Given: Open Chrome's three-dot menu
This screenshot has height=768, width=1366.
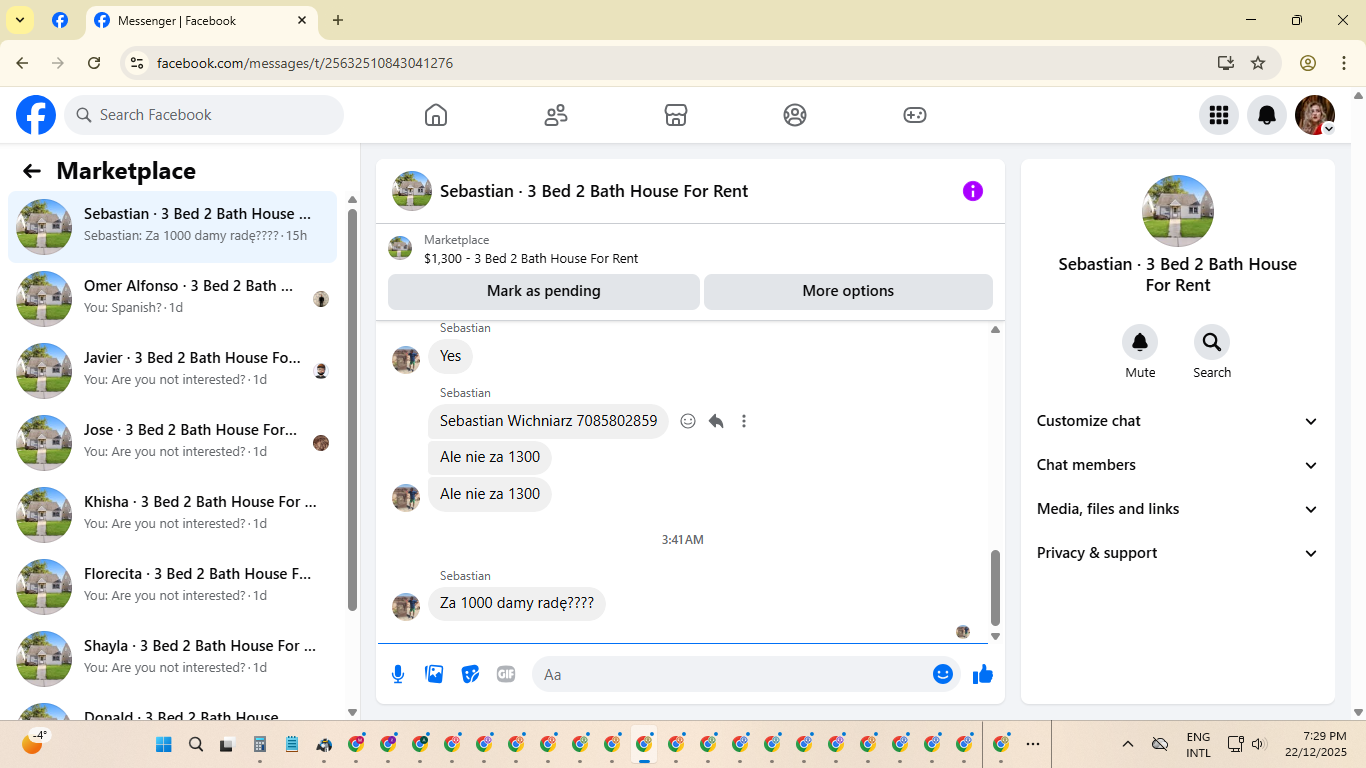Looking at the screenshot, I should click(1344, 63).
